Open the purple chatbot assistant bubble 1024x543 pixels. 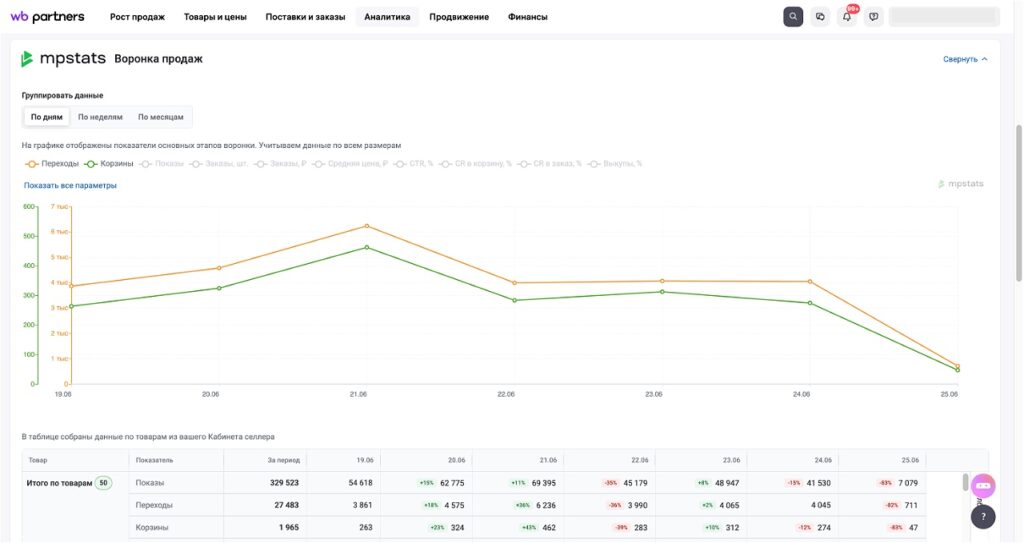tap(983, 486)
